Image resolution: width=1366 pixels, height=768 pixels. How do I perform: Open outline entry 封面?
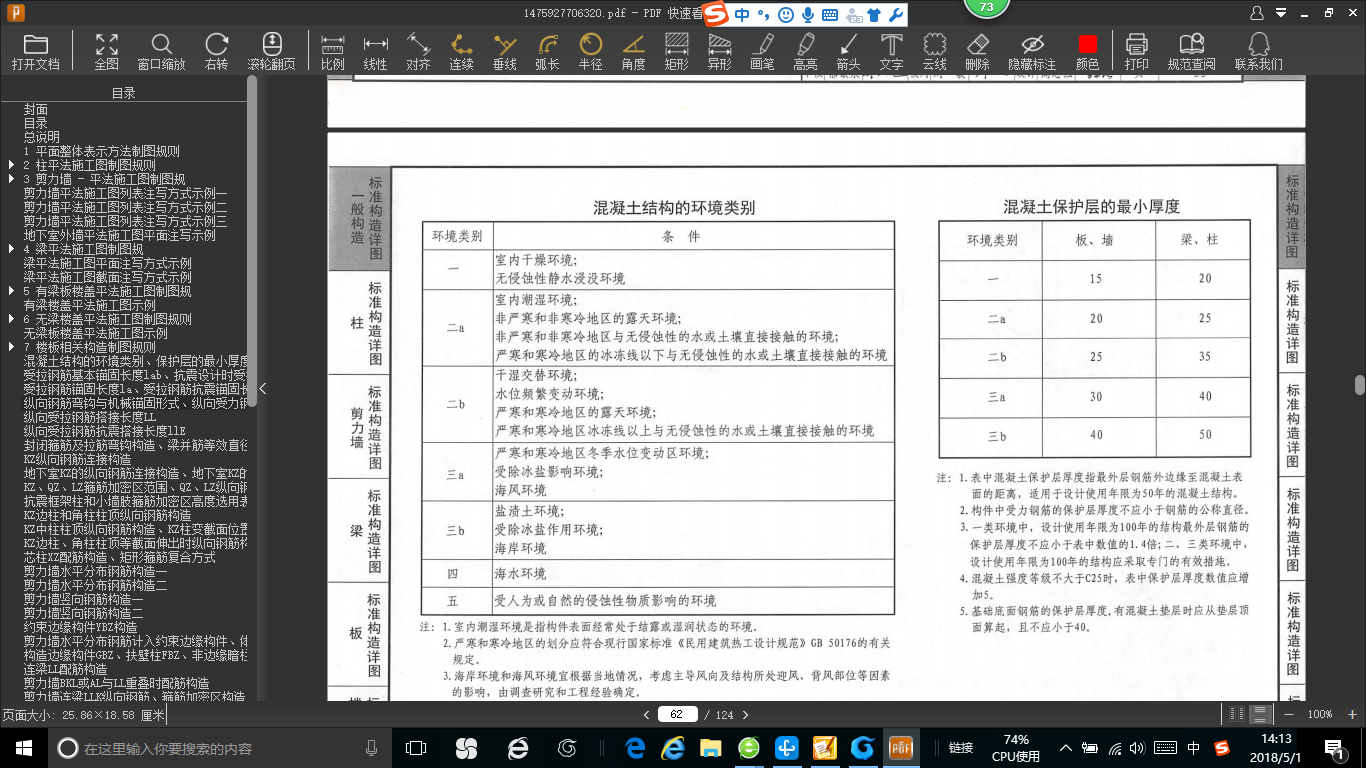click(x=36, y=109)
